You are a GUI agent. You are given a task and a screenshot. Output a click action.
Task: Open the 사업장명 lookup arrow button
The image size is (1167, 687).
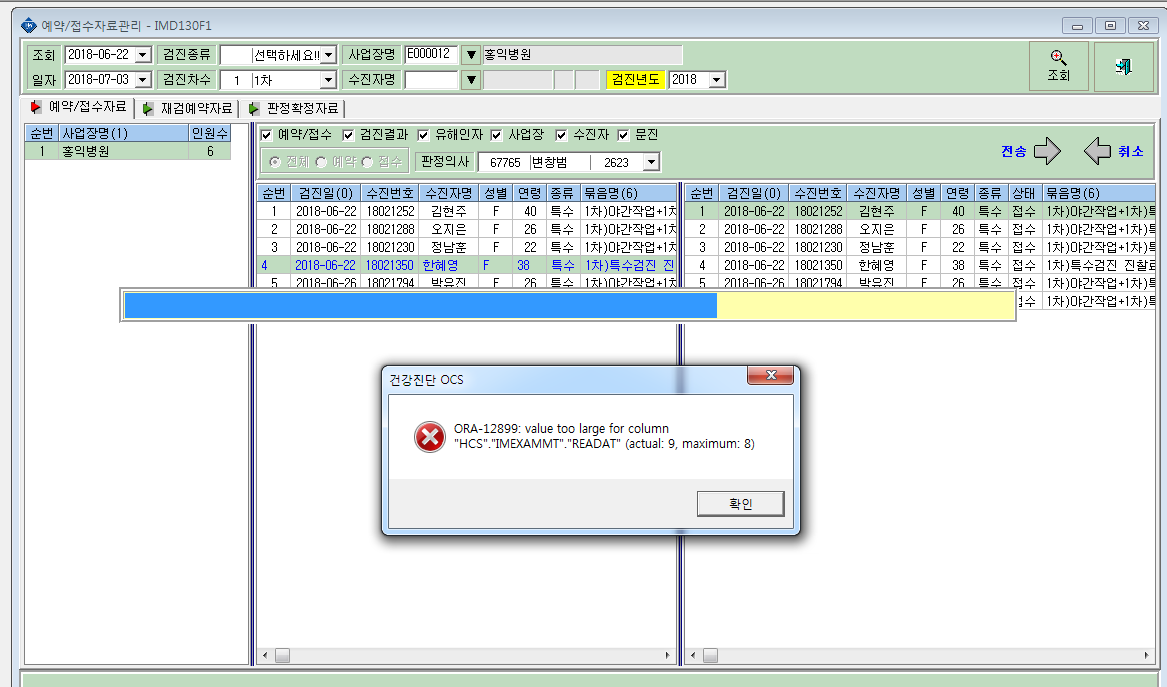(x=470, y=55)
